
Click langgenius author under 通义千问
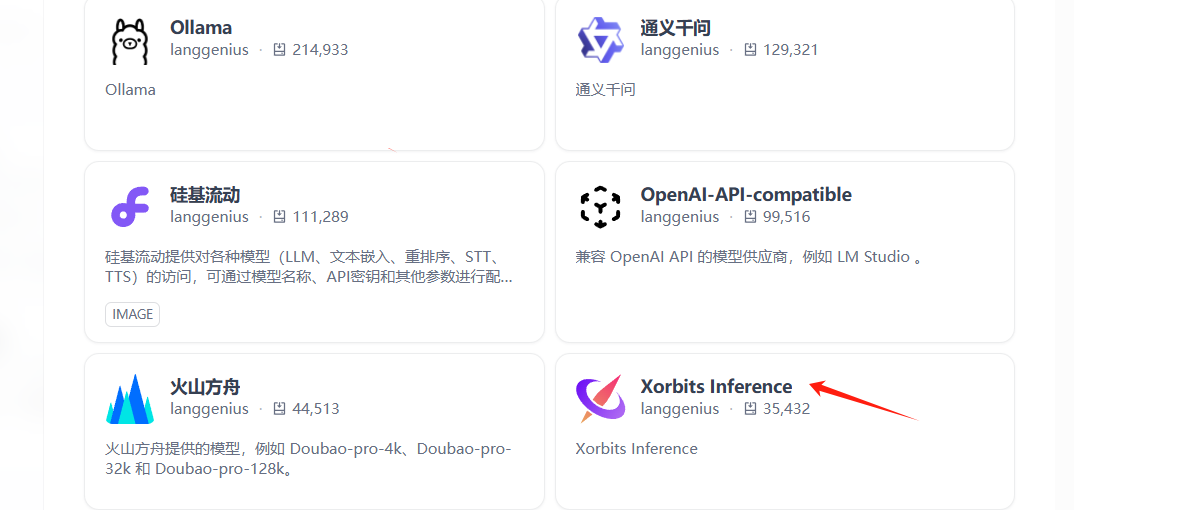(680, 50)
